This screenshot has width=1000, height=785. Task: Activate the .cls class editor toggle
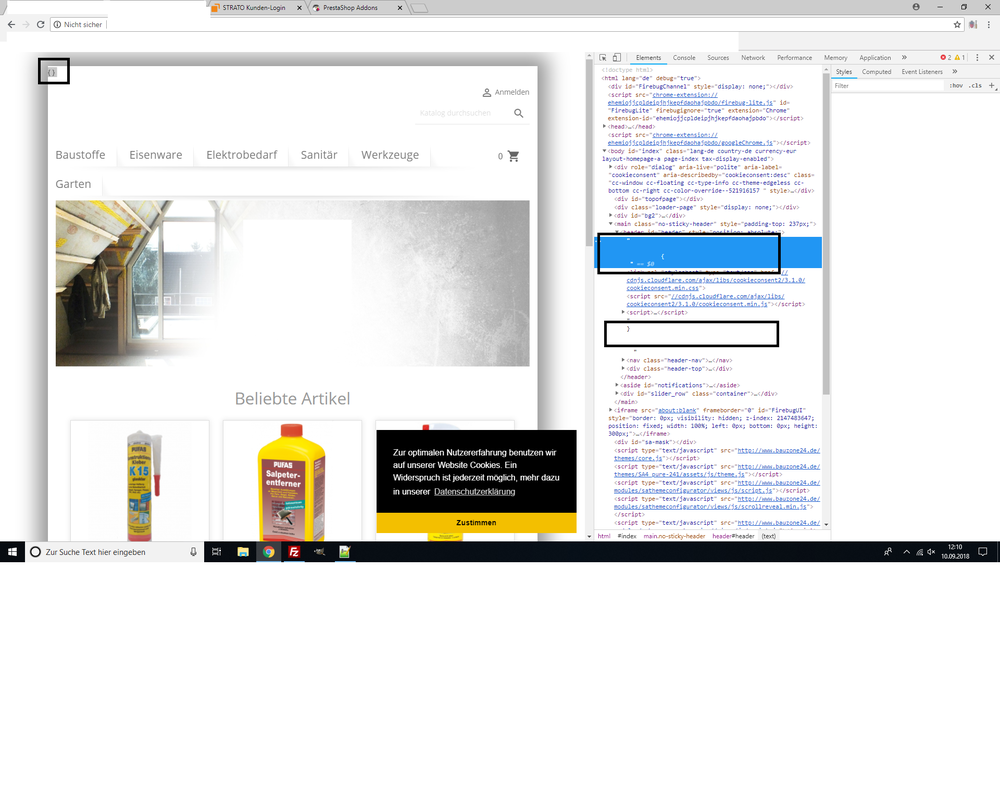coord(977,85)
